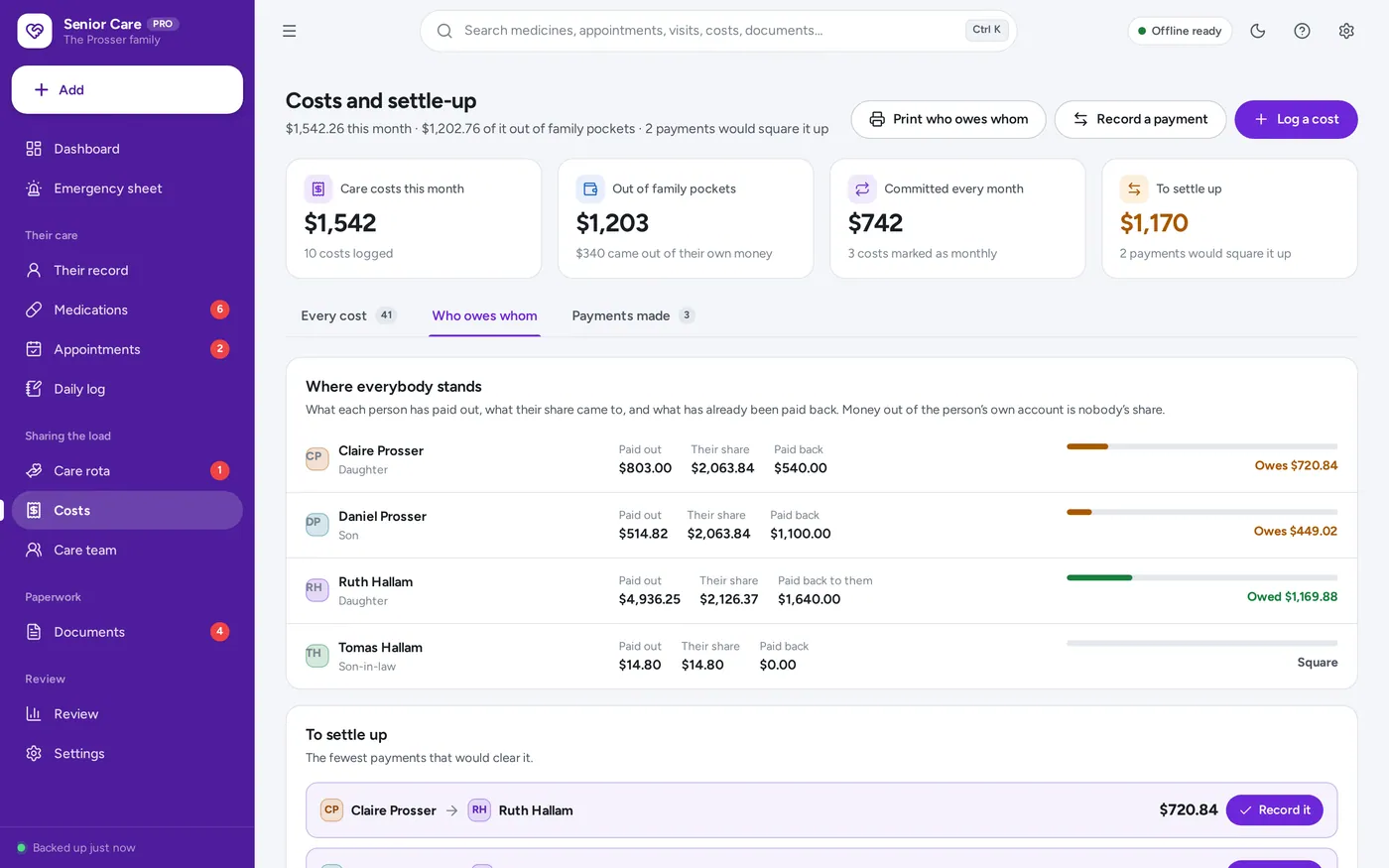The height and width of the screenshot is (868, 1389).
Task: Click Care rota badge showing 1
Action: 220,470
